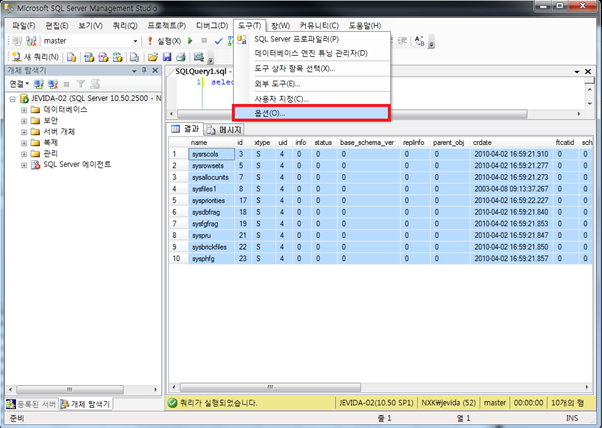Open the 디버그(D) menu
The height and width of the screenshot is (428, 602).
pos(212,26)
